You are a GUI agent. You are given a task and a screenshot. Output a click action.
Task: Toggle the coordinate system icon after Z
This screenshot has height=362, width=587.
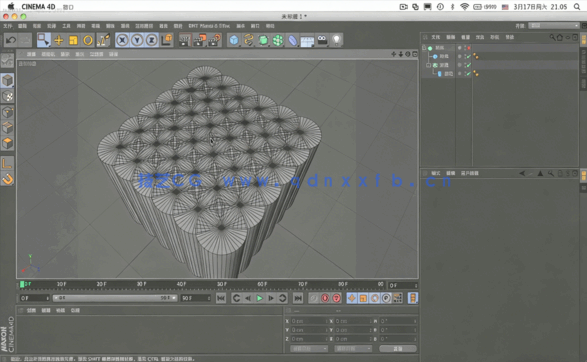point(167,40)
